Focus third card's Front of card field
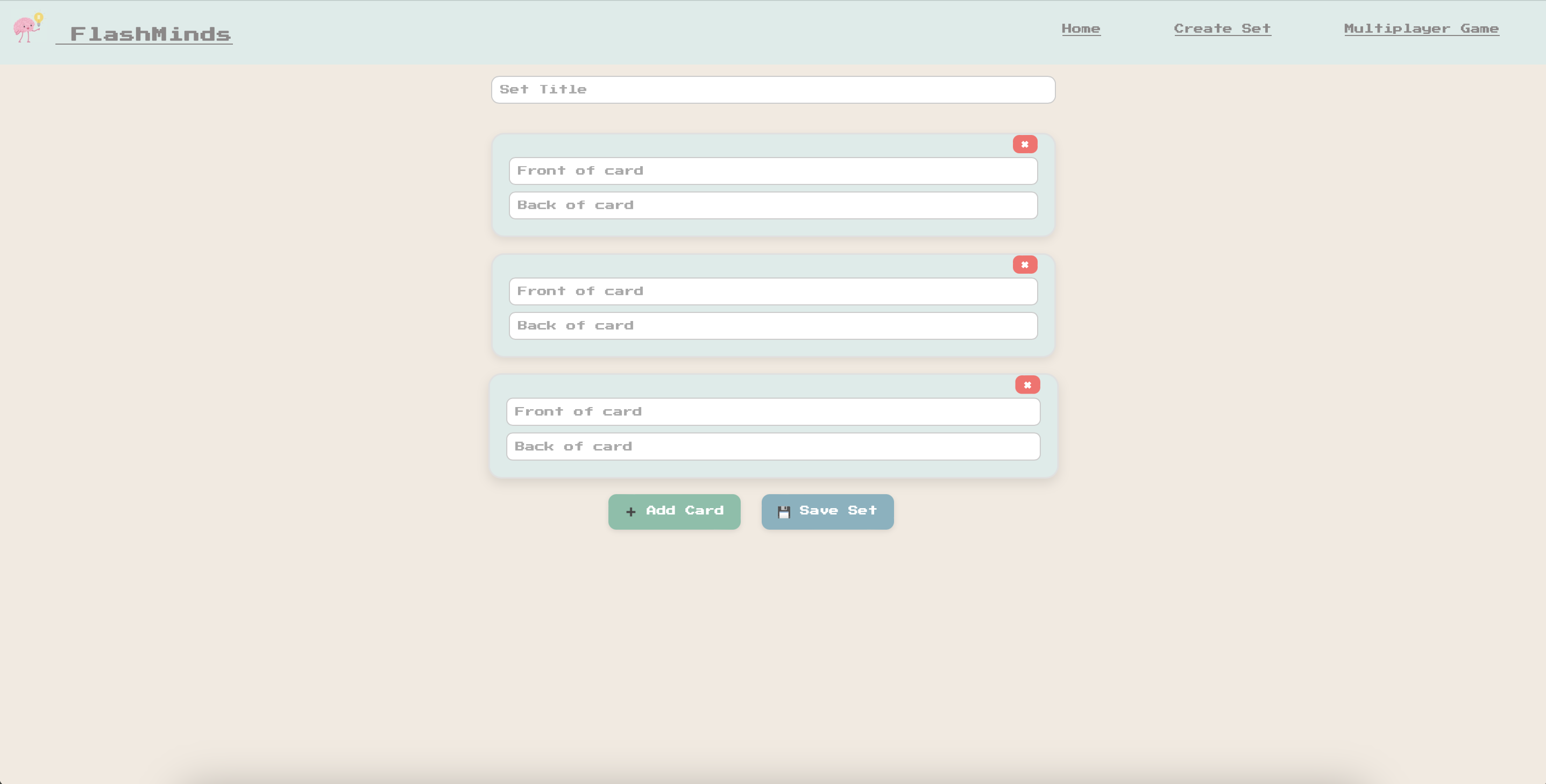This screenshot has height=784, width=1546. [x=773, y=412]
